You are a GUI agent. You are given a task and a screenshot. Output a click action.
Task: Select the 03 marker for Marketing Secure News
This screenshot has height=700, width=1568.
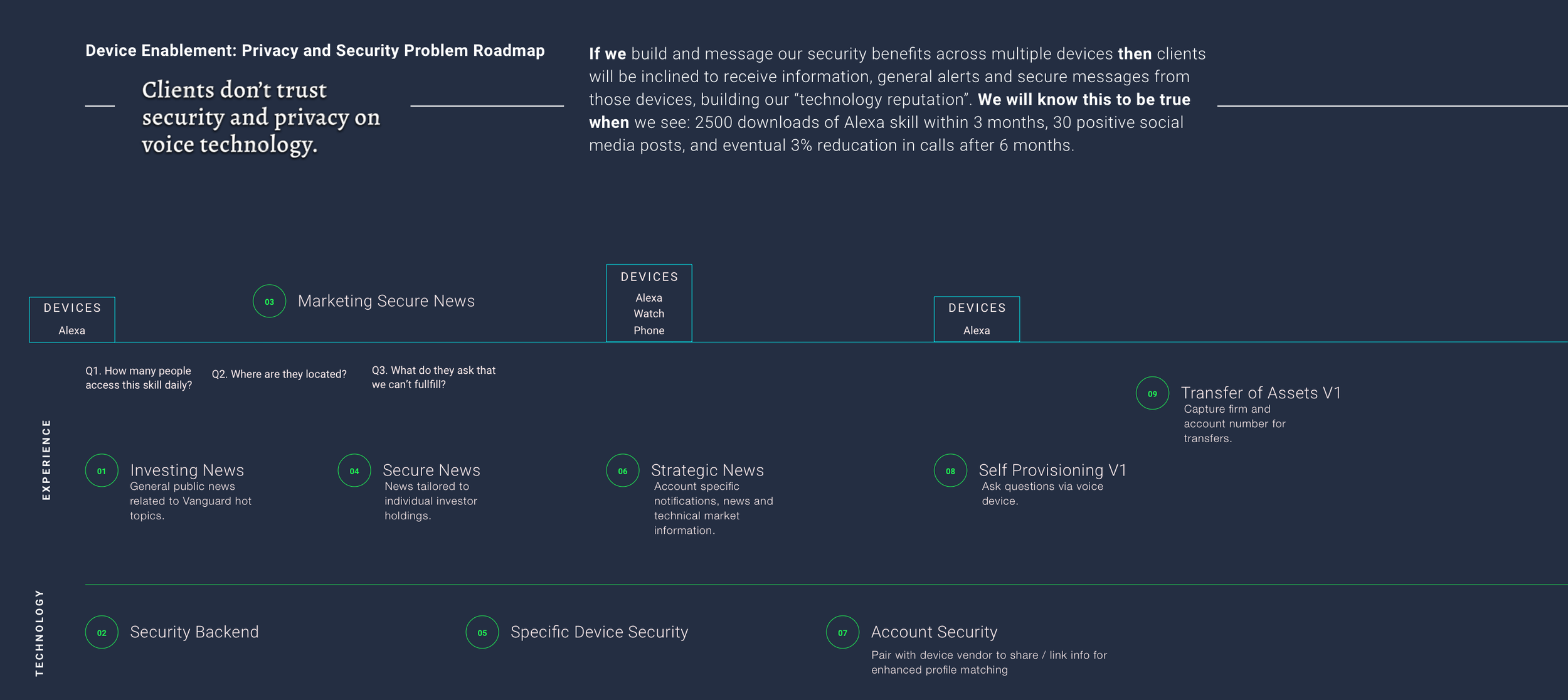click(270, 301)
